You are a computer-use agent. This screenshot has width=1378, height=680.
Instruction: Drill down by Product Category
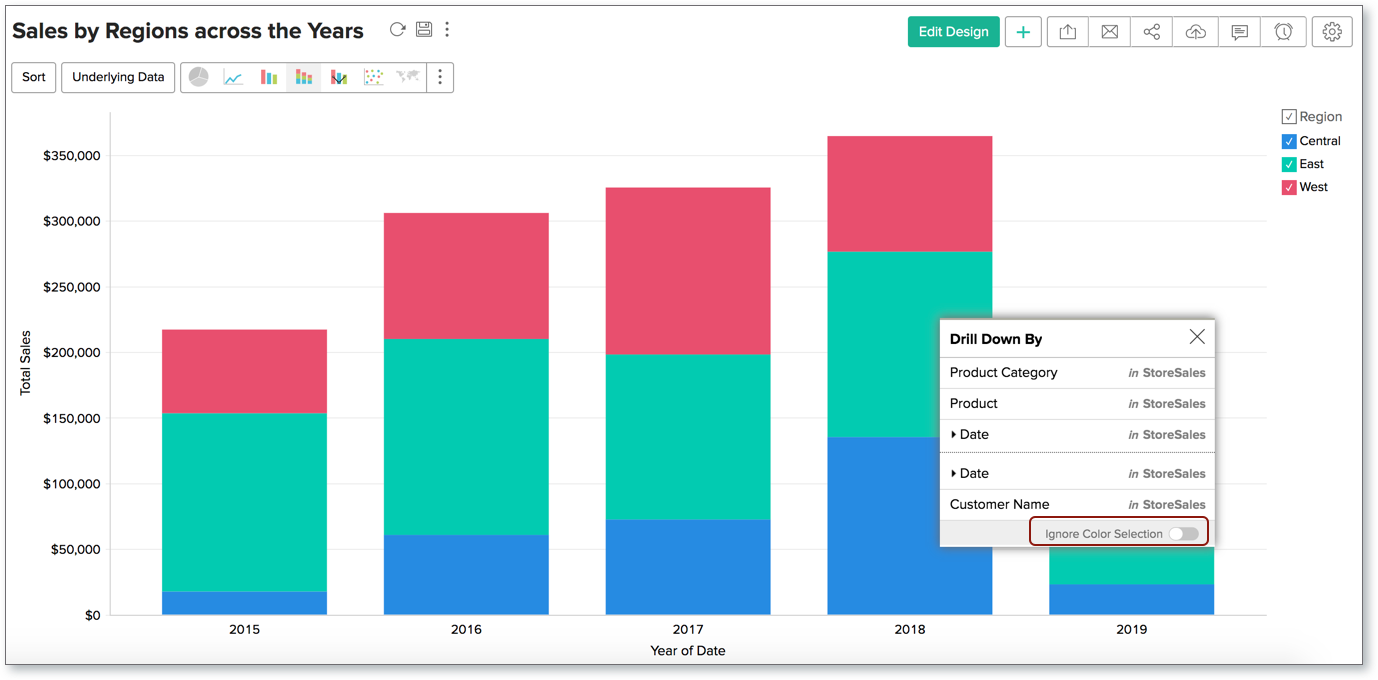pos(1077,373)
